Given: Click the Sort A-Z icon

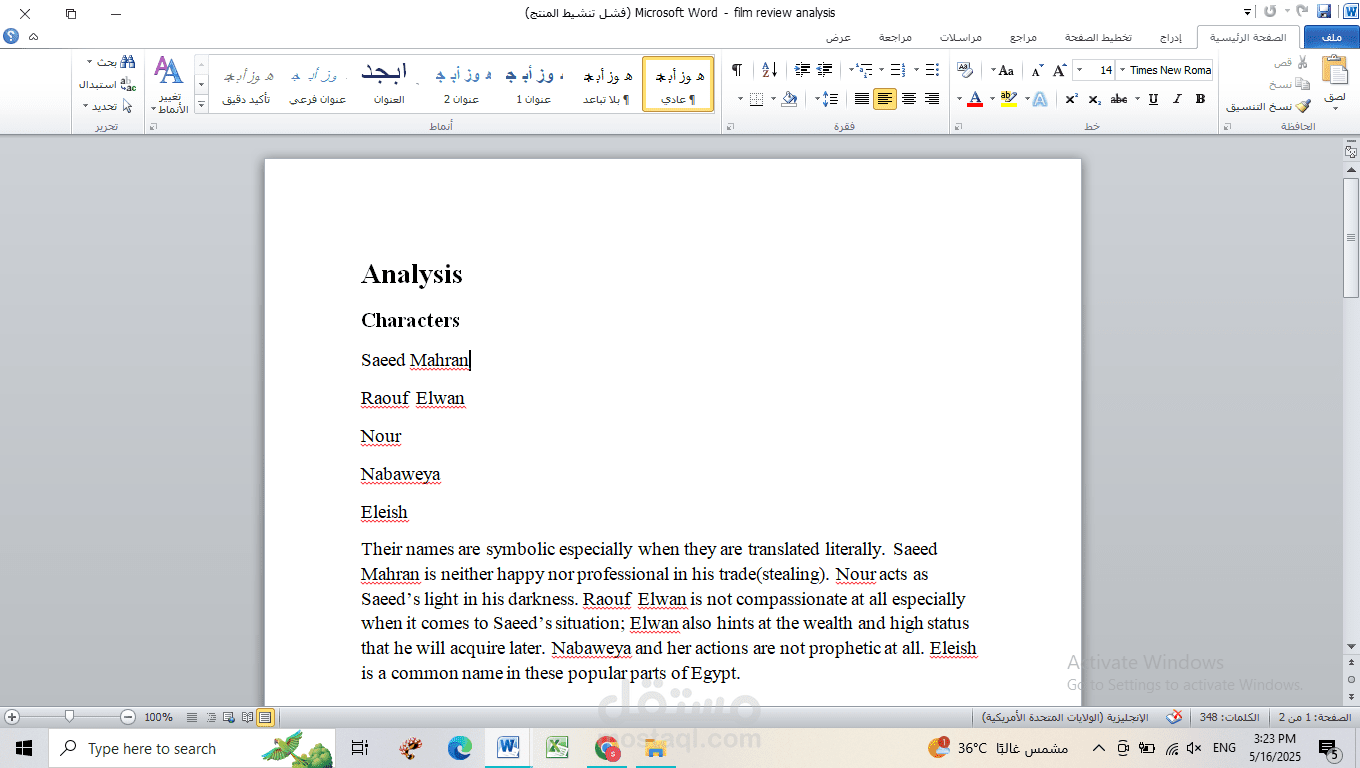Looking at the screenshot, I should (769, 70).
